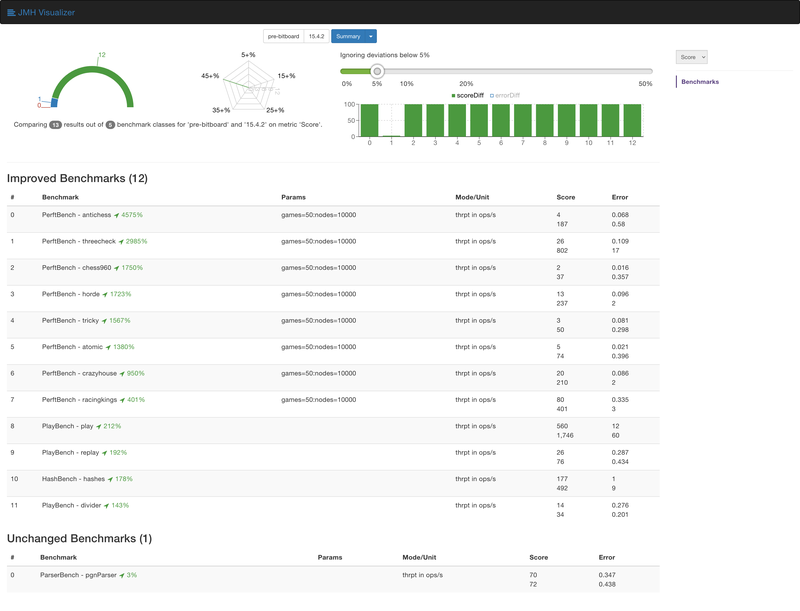The image size is (800, 611).
Task: Click the up-arrow icon beside divider 143%
Action: pyautogui.click(x=107, y=506)
